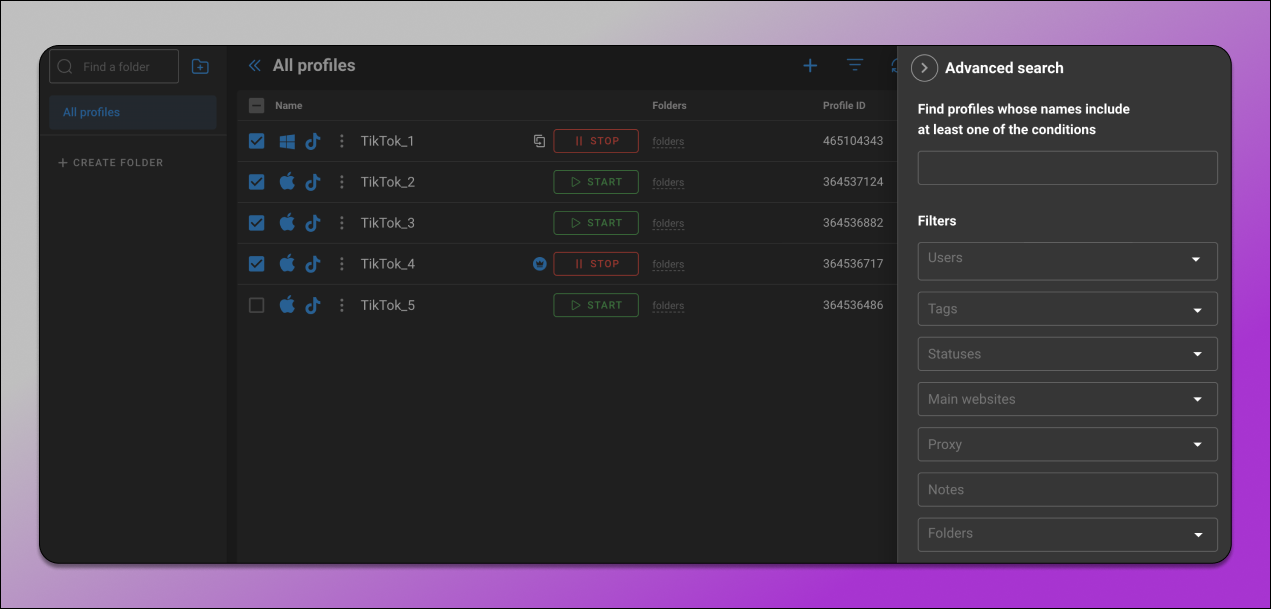Open three-dot menu for TikTok_4
1271x609 pixels.
pyautogui.click(x=341, y=264)
